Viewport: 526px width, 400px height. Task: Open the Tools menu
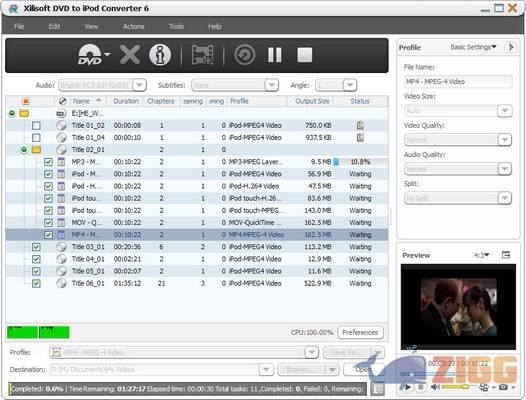(176, 27)
